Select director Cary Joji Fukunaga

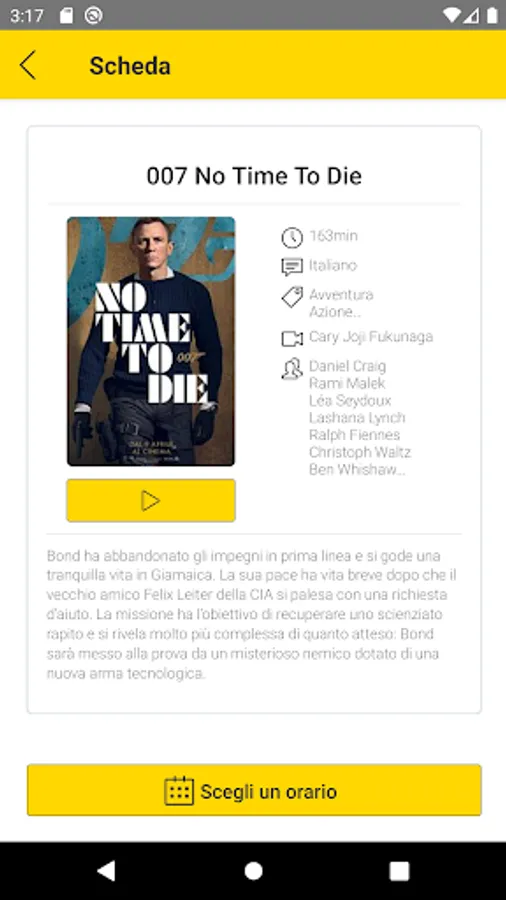point(371,336)
